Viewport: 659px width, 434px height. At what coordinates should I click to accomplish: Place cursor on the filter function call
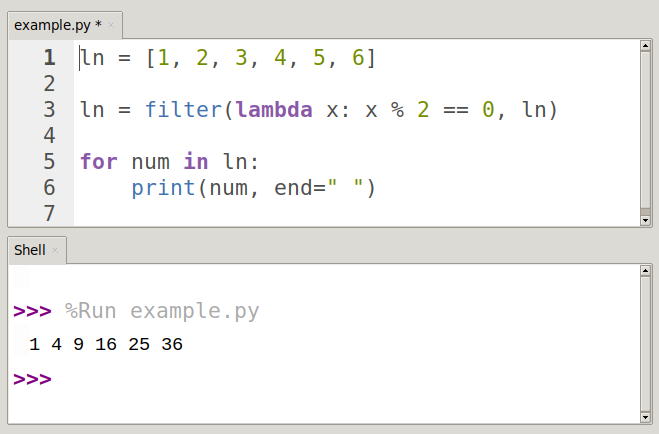pos(184,110)
